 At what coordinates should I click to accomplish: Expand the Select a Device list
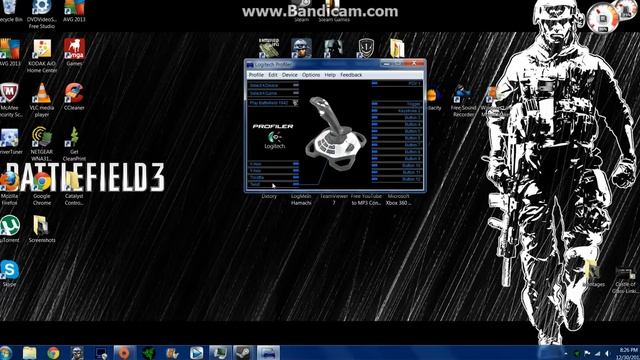click(x=273, y=85)
